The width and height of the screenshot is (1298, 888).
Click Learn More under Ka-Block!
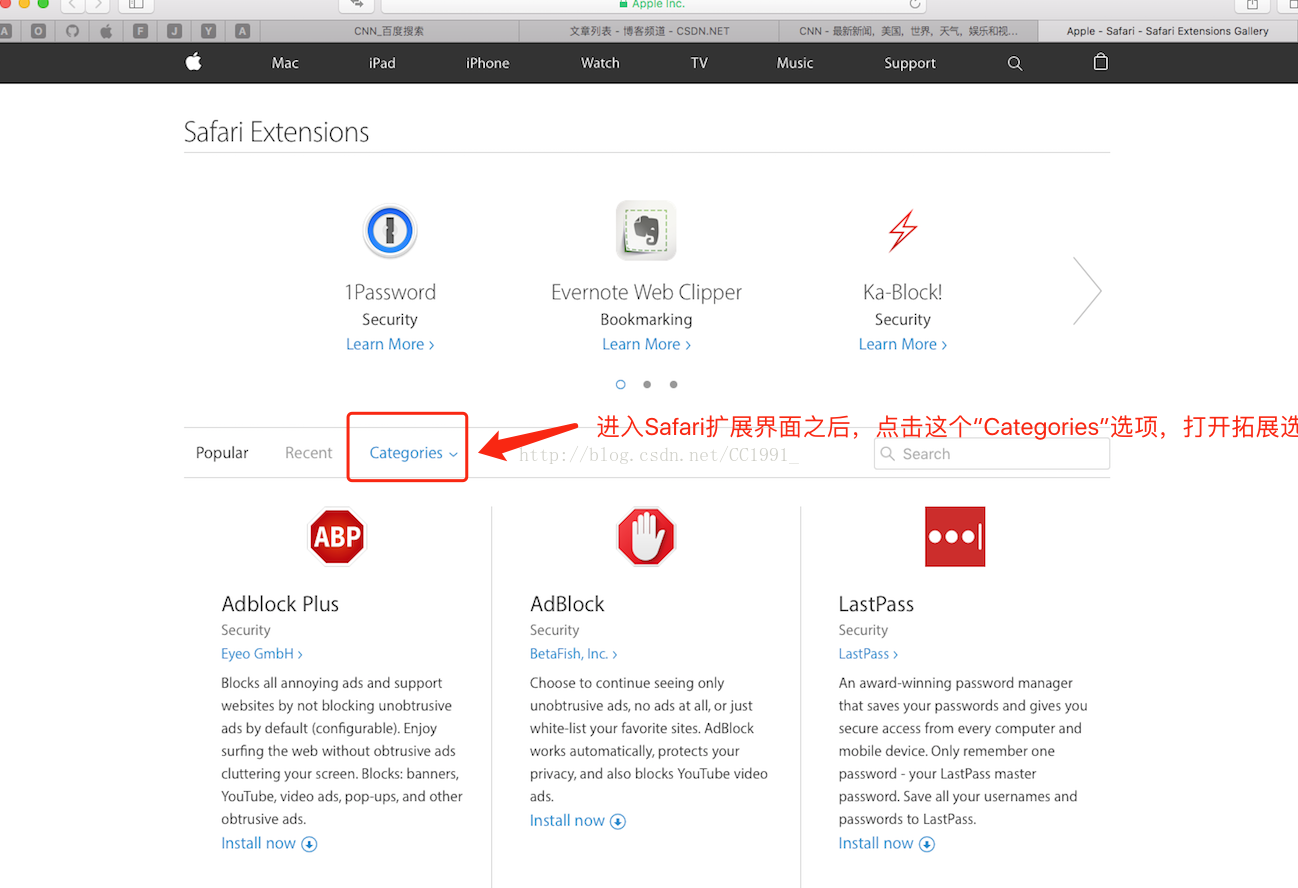(903, 344)
